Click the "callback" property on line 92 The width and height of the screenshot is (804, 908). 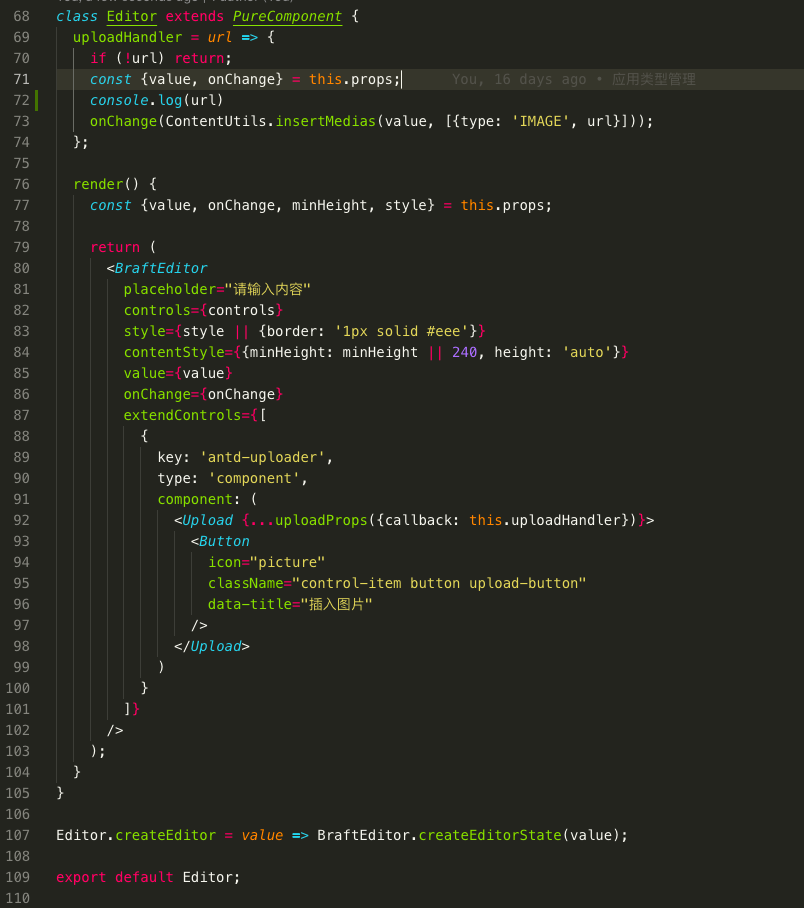pyautogui.click(x=418, y=520)
